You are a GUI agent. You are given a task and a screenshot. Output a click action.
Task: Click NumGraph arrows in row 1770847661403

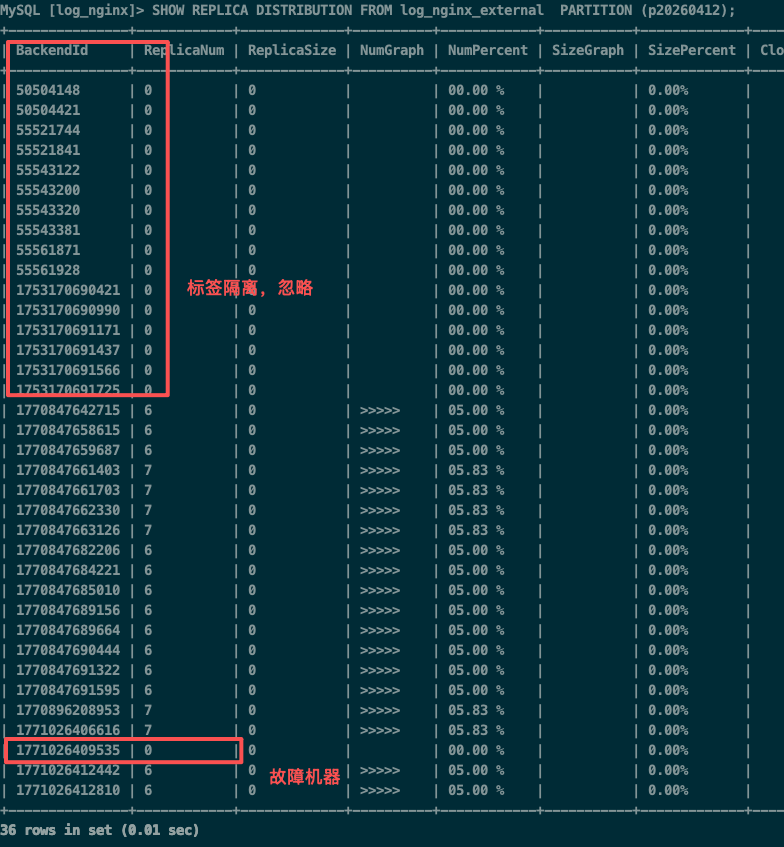(x=379, y=470)
